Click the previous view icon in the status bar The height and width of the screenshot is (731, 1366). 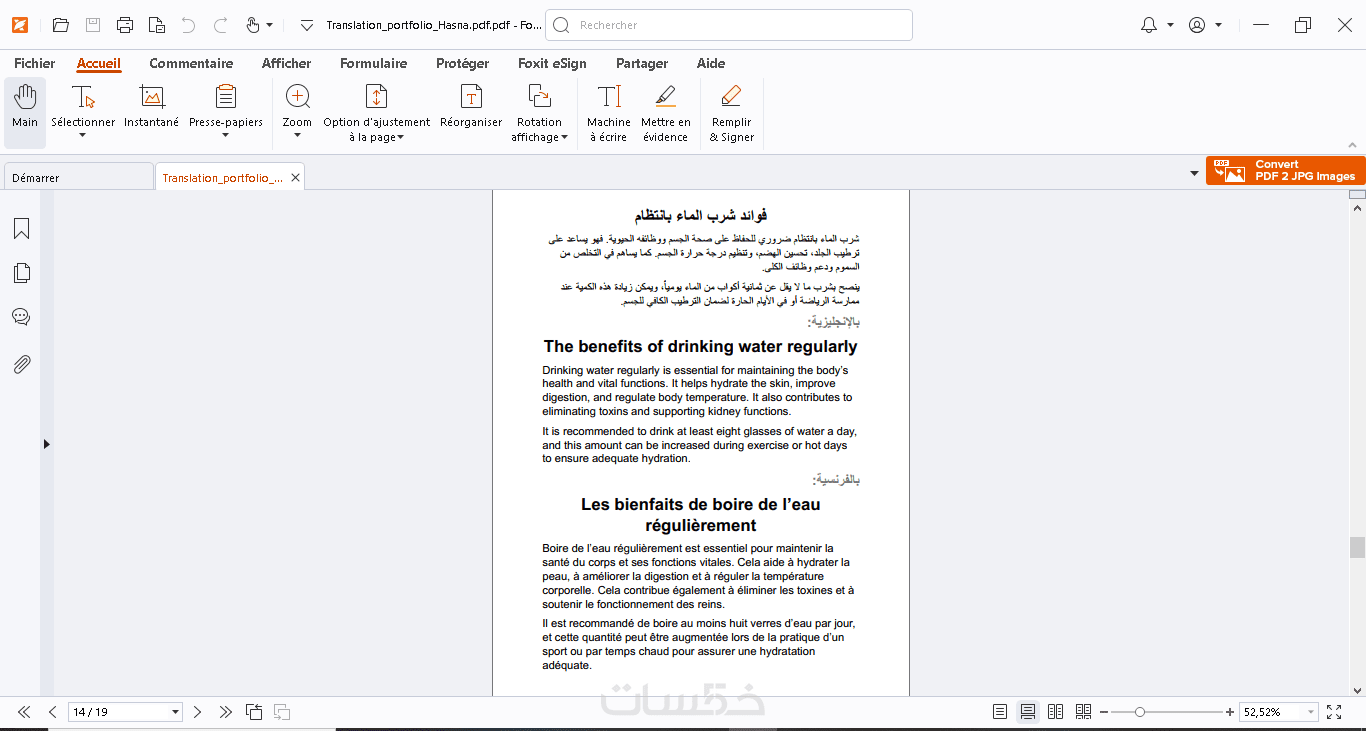pyautogui.click(x=255, y=712)
